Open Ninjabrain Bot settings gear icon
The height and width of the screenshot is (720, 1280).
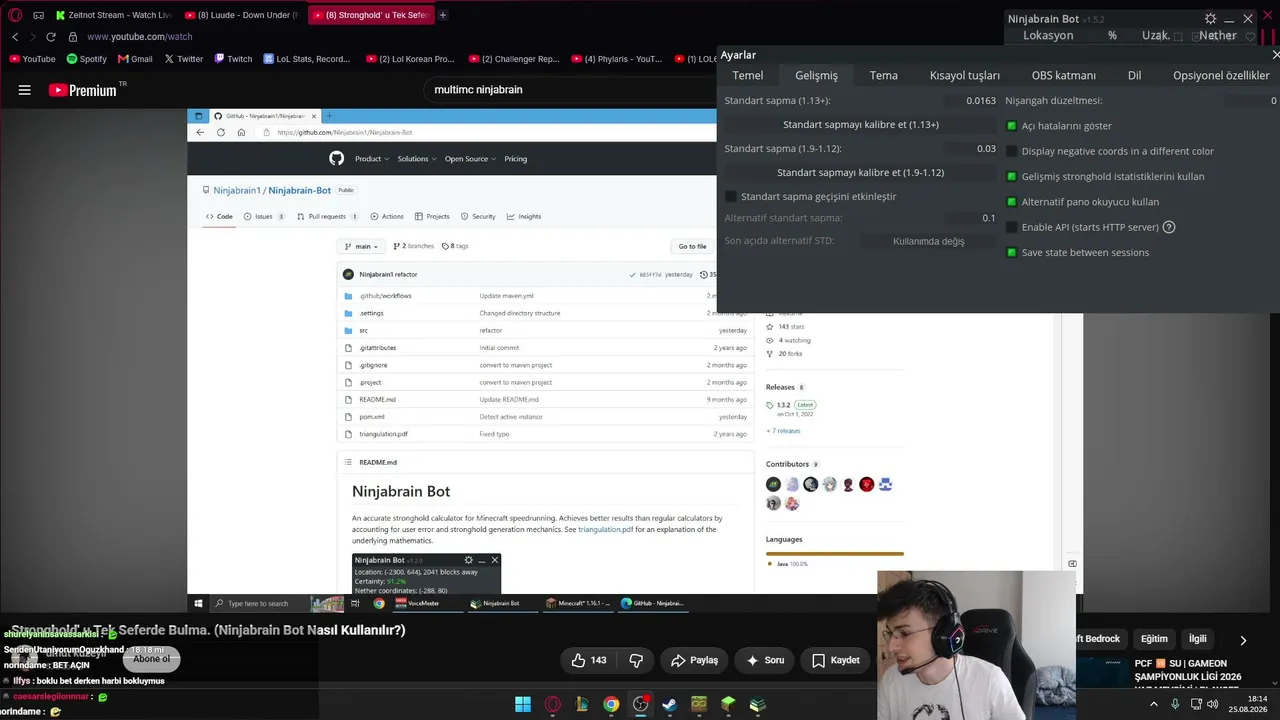(1210, 19)
